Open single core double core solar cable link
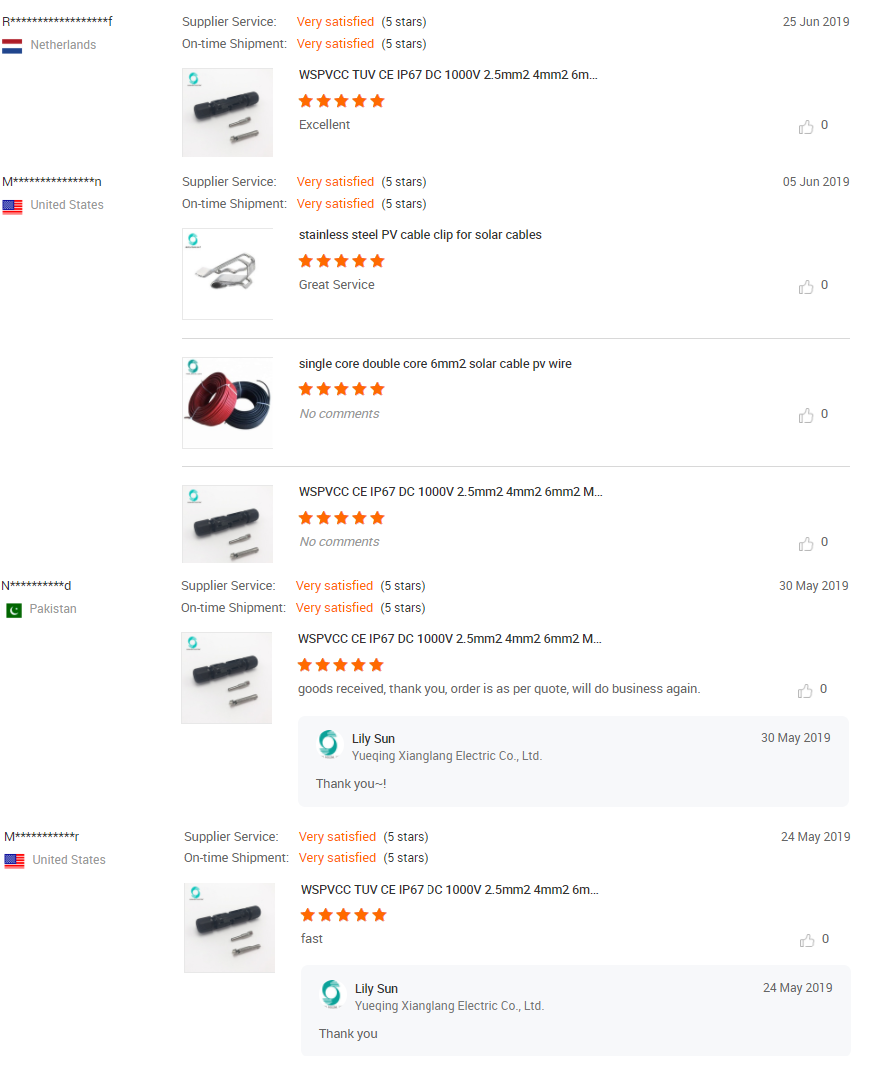This screenshot has width=876, height=1068. click(x=435, y=364)
